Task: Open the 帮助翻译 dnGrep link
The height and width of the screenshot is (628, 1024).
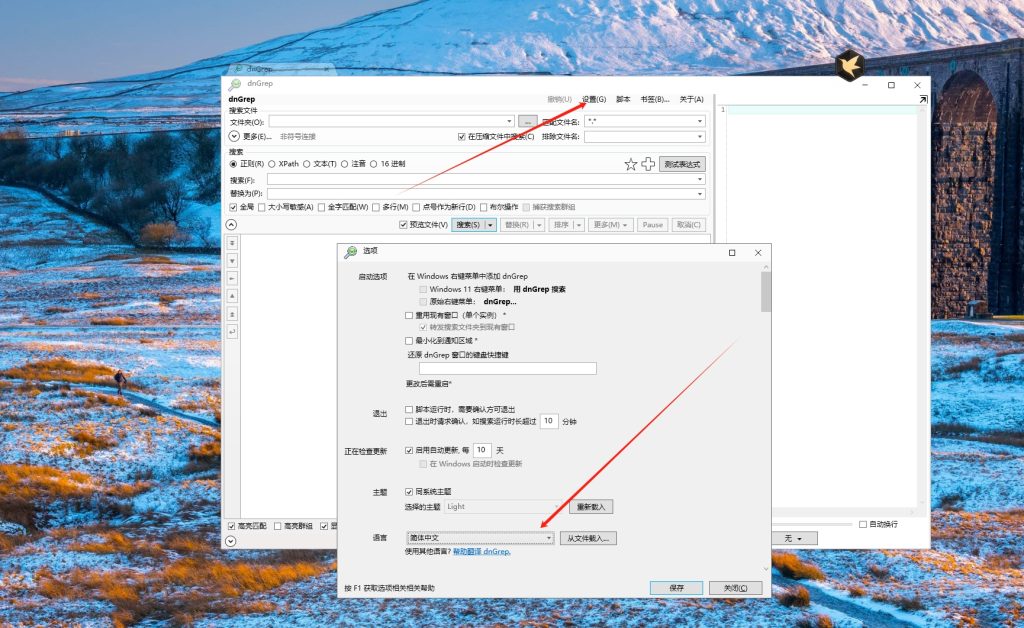Action: coord(482,551)
